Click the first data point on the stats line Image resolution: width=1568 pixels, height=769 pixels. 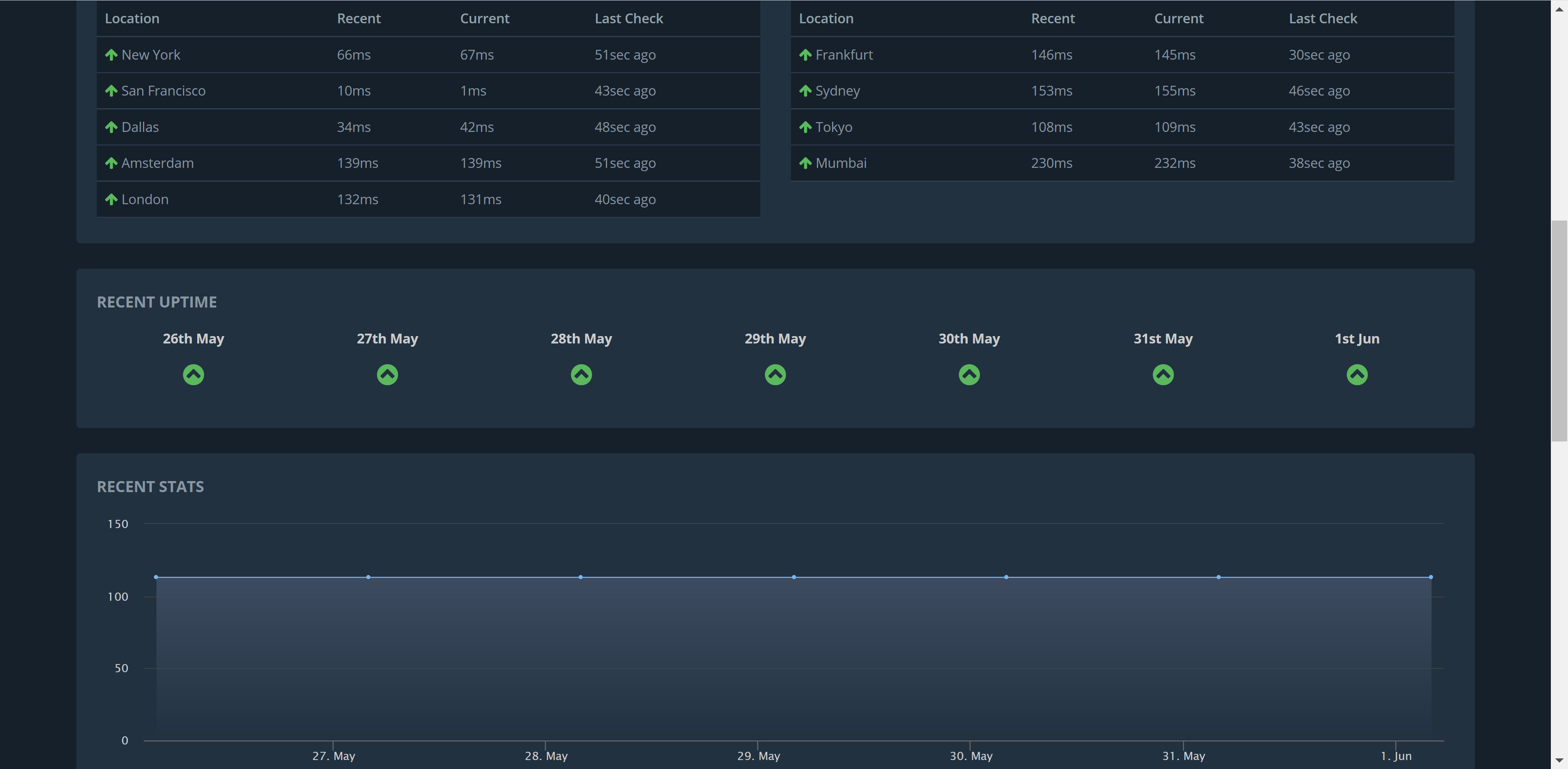(x=156, y=577)
